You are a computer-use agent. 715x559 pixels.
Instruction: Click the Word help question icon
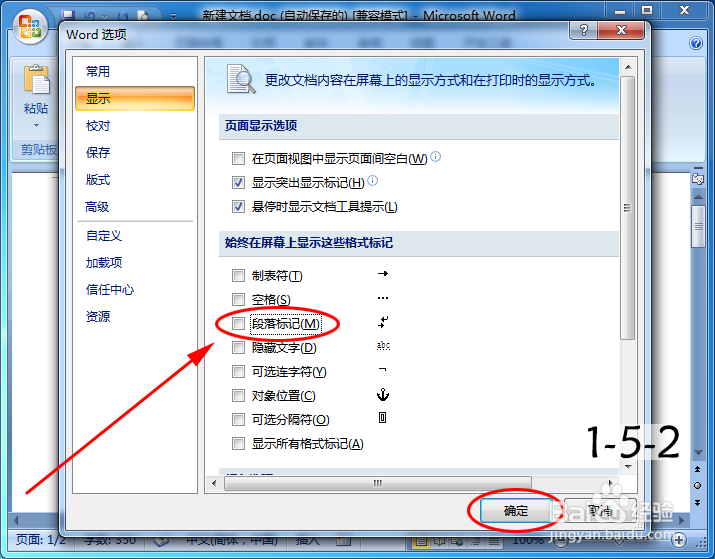(x=696, y=43)
